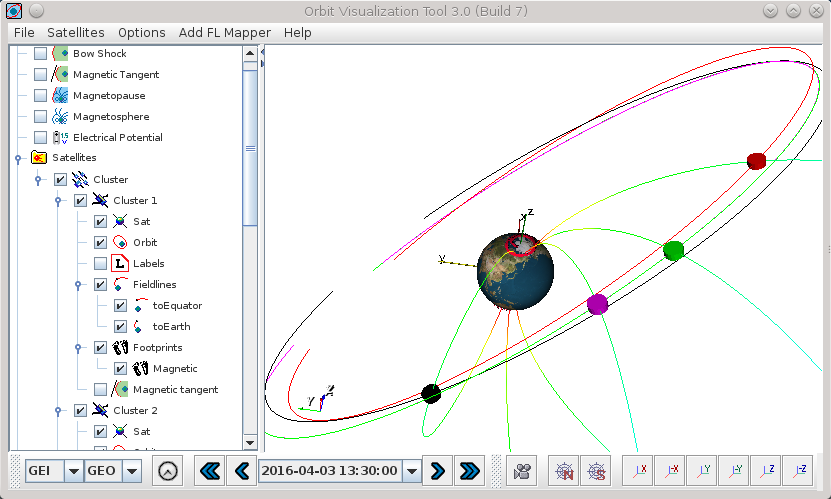Screen dimensions: 831x499
Task: Collapse the Satellites tree node
Action: [18, 158]
